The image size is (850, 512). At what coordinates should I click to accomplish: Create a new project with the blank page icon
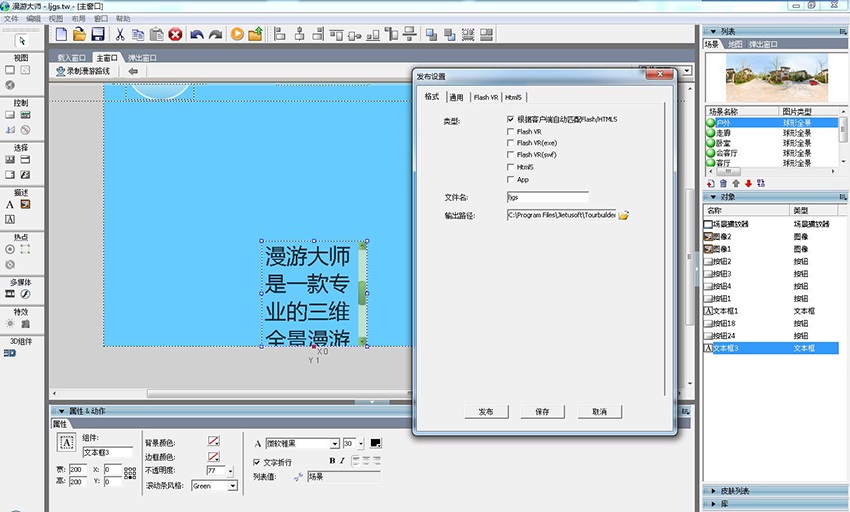[x=61, y=34]
